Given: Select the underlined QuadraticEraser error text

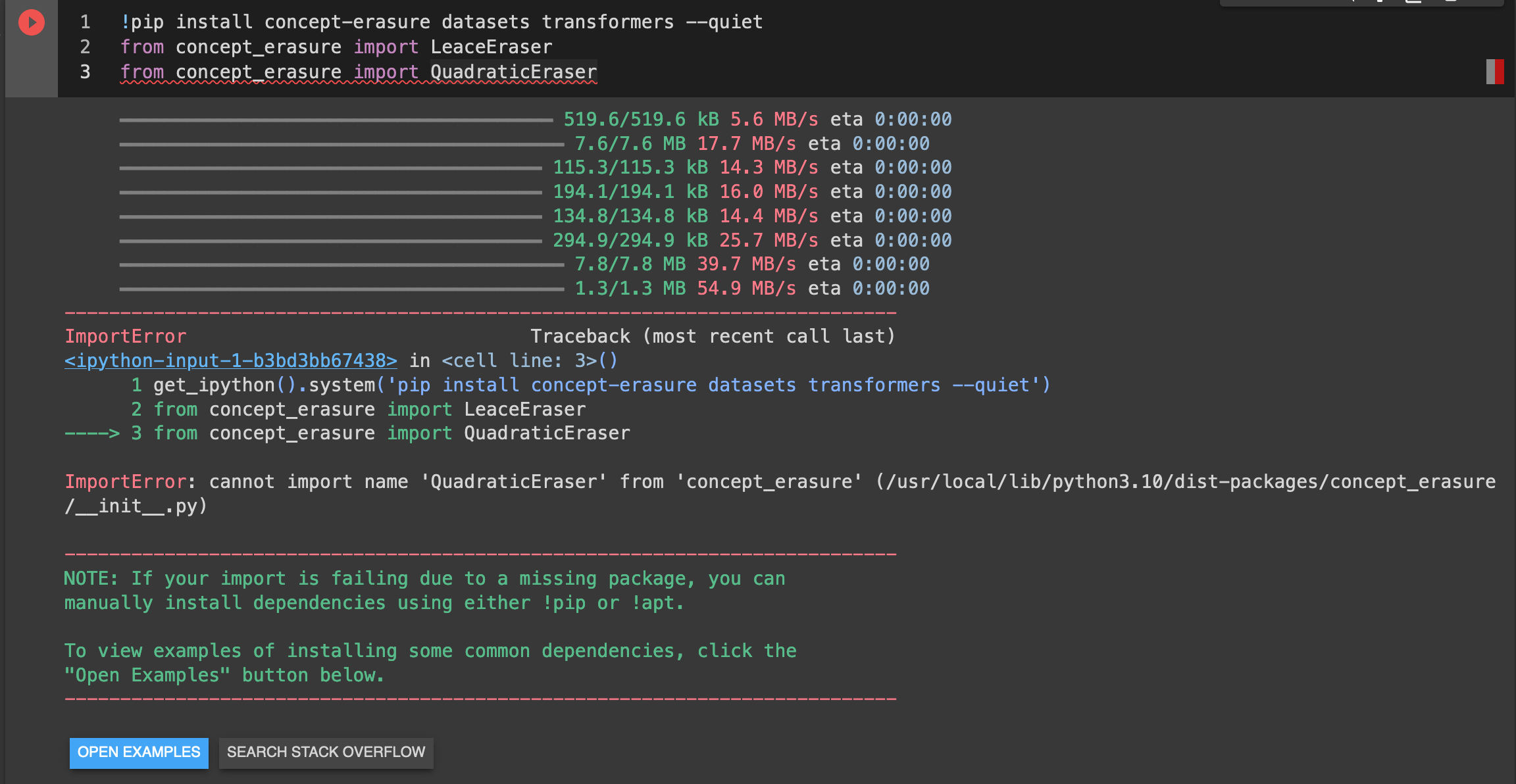Looking at the screenshot, I should coord(513,71).
